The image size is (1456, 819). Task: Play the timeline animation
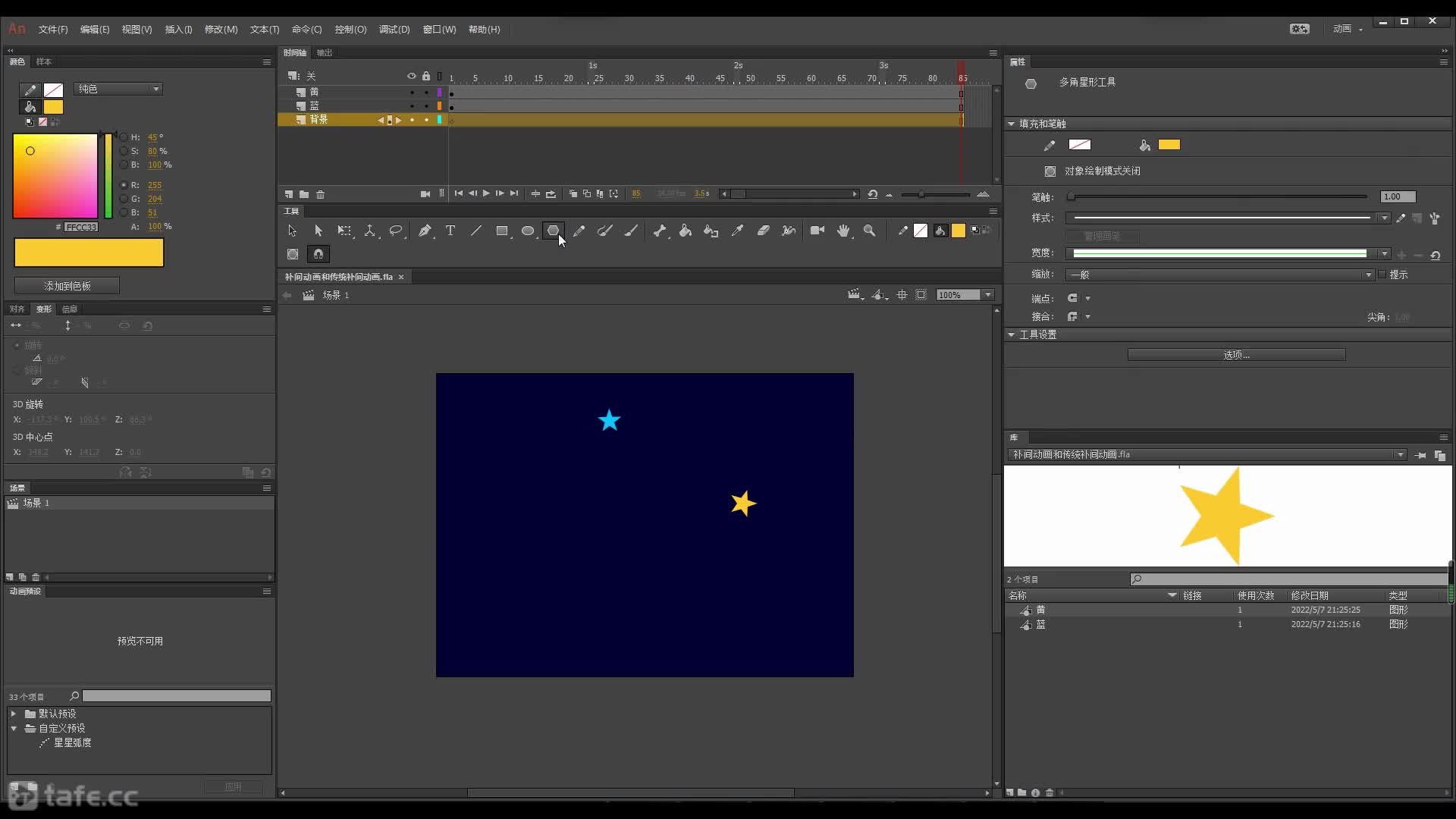[x=486, y=194]
